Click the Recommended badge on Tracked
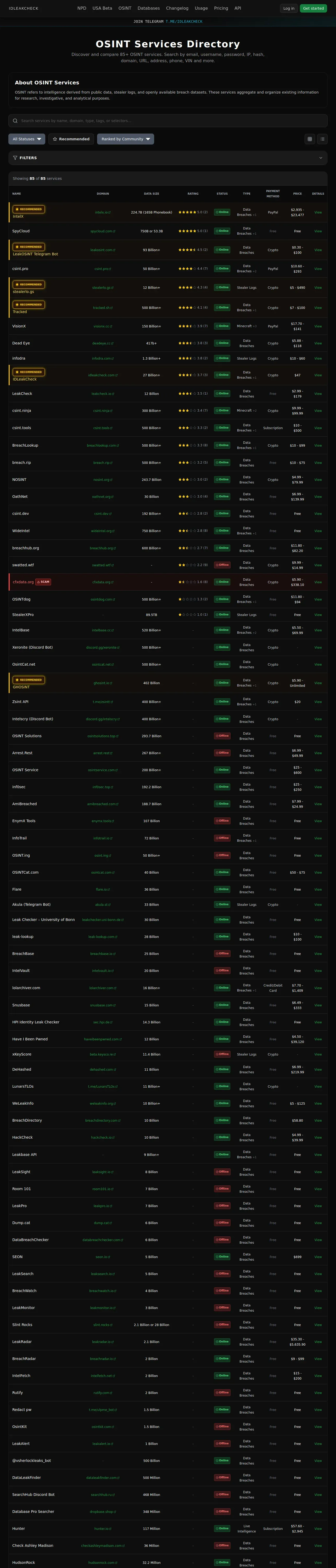The width and height of the screenshot is (336, 1568). tap(29, 304)
